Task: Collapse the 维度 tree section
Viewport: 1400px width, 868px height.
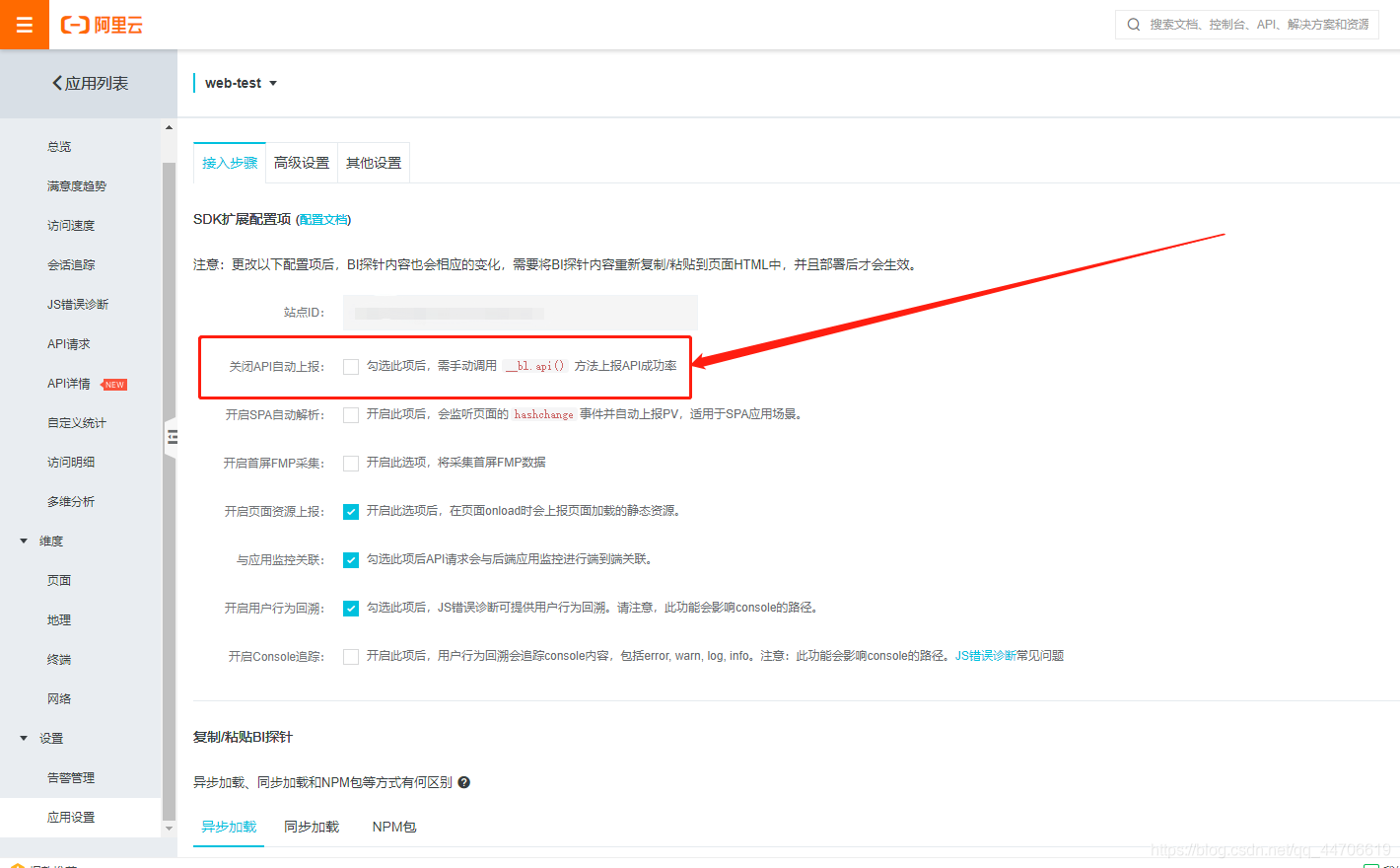Action: pyautogui.click(x=24, y=541)
